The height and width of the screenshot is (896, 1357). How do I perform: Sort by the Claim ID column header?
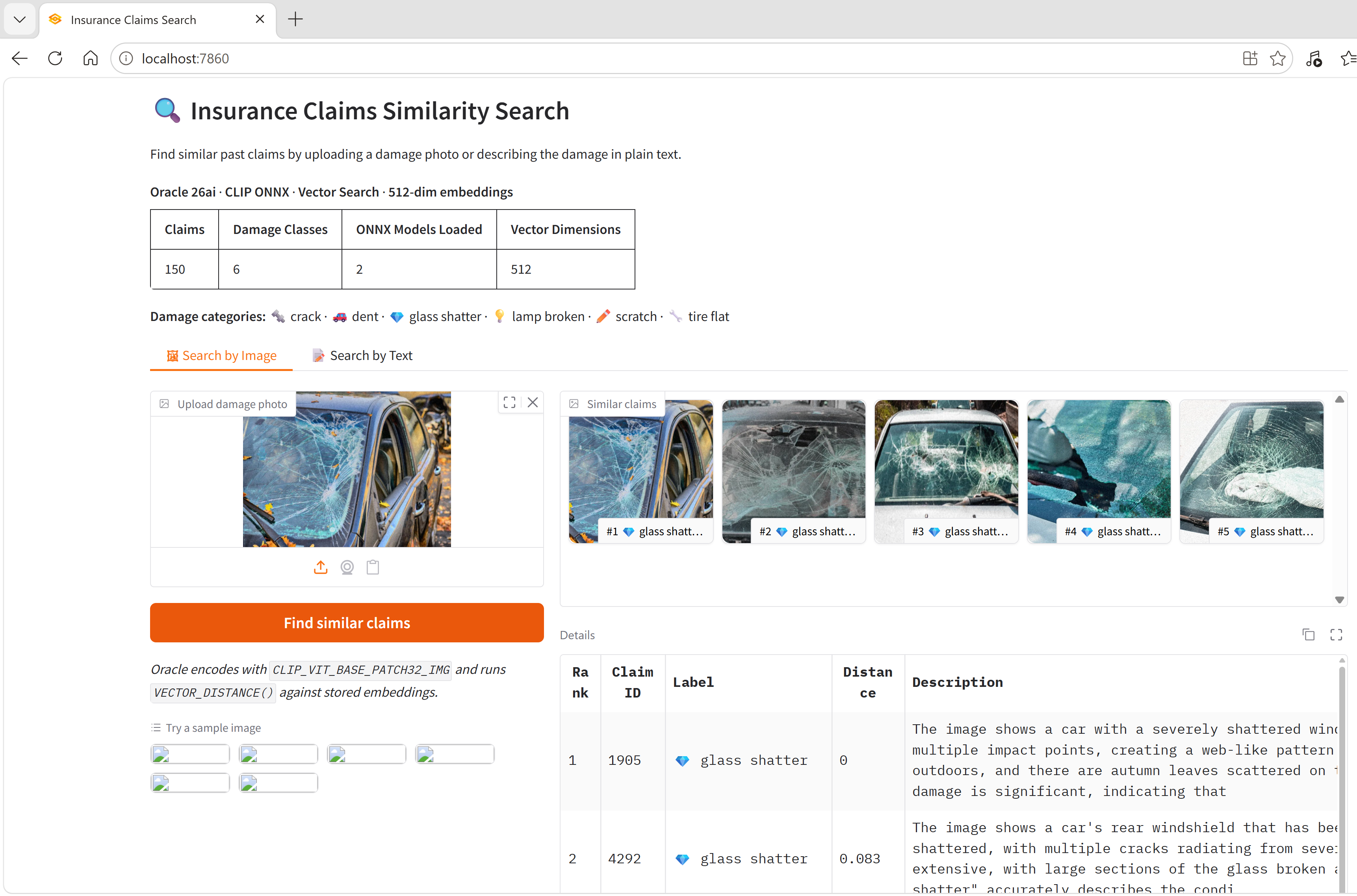[633, 682]
